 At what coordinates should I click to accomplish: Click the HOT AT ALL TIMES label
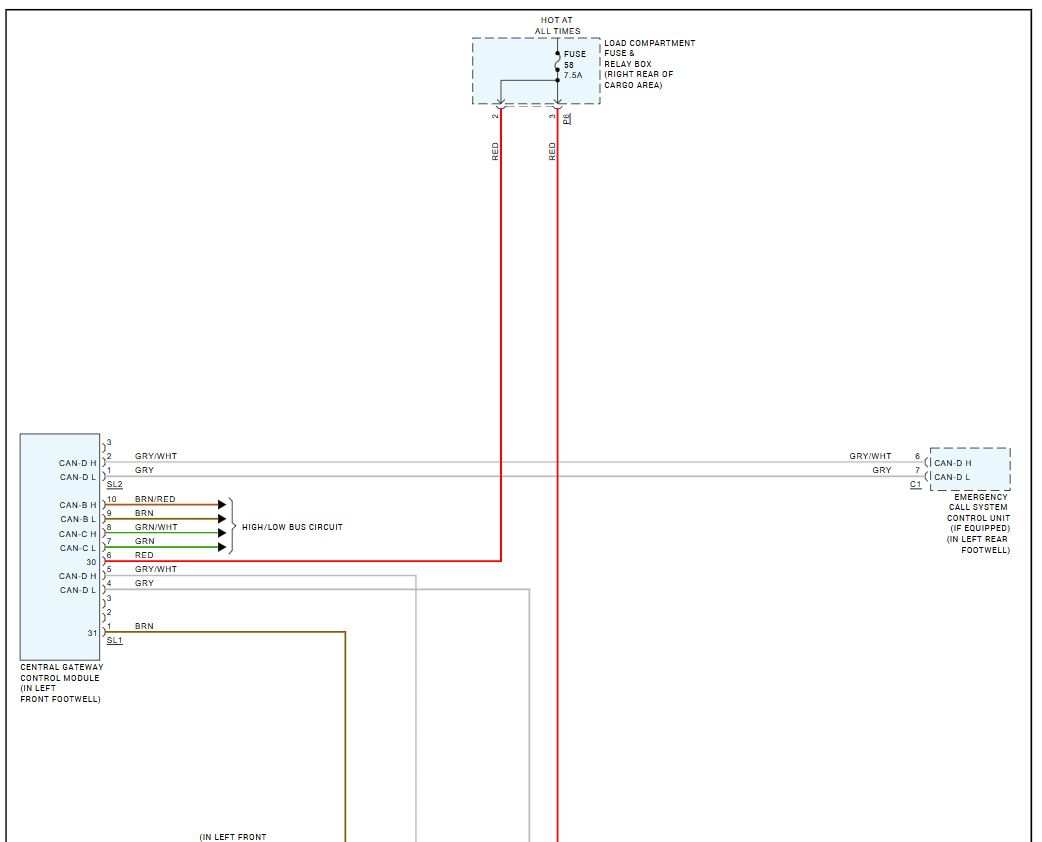pyautogui.click(x=557, y=26)
